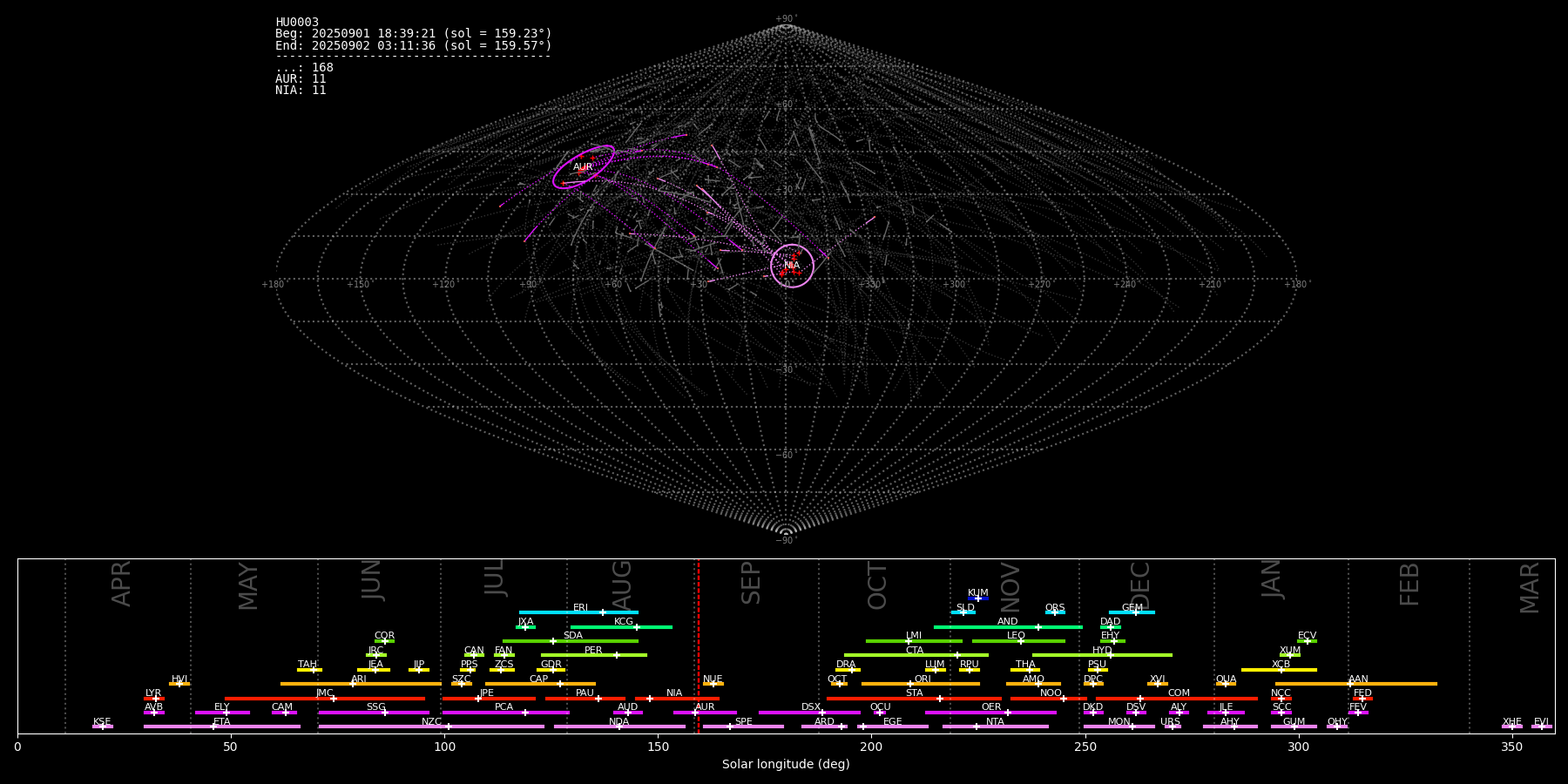The width and height of the screenshot is (1568, 784).
Task: Select the NIA bar in the timeline
Action: coord(677,699)
